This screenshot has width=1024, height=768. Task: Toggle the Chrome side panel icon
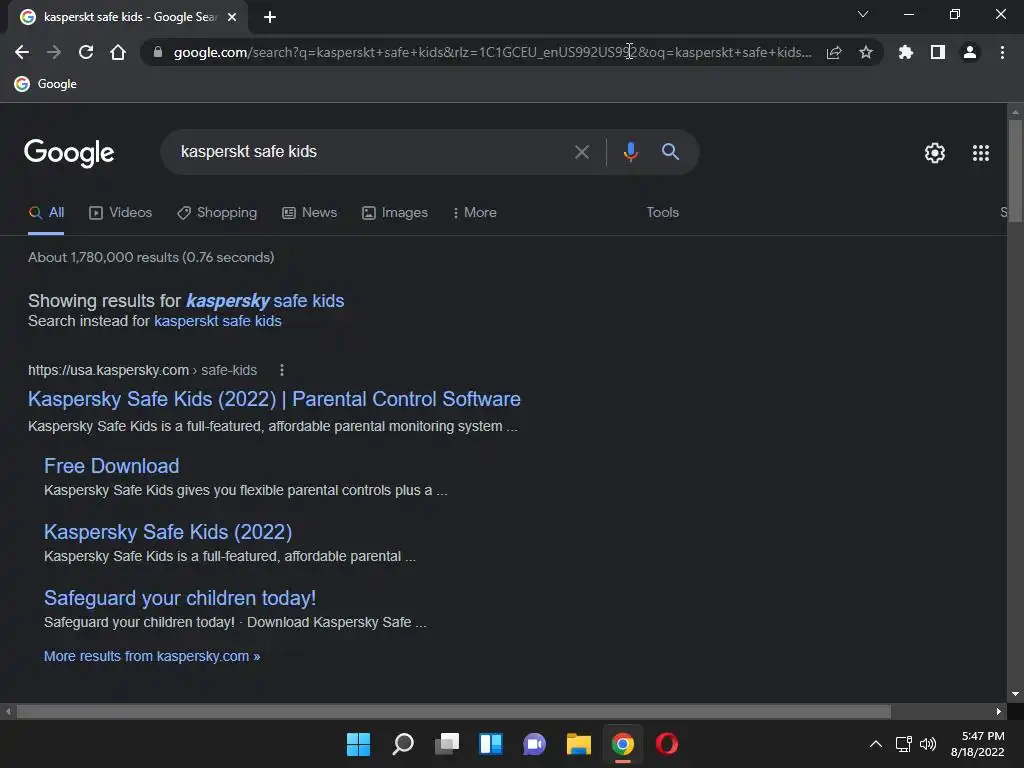click(938, 52)
